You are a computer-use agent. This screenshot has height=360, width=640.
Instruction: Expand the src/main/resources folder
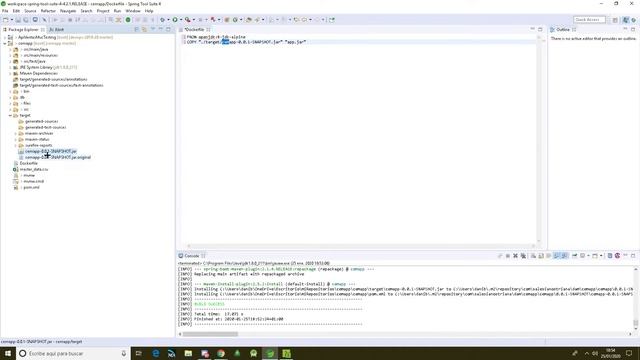[10, 55]
